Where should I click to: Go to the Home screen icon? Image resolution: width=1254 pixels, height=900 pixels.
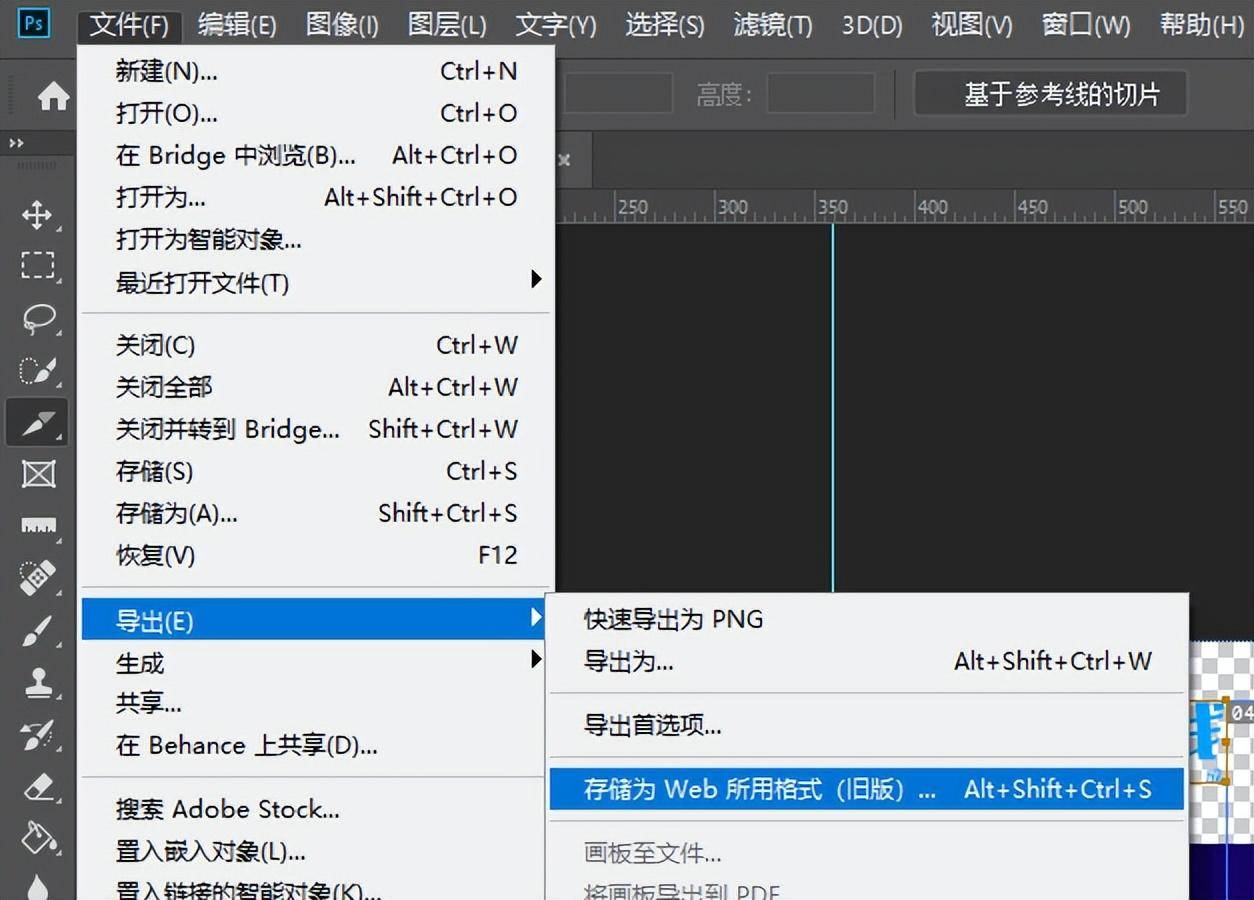click(53, 96)
